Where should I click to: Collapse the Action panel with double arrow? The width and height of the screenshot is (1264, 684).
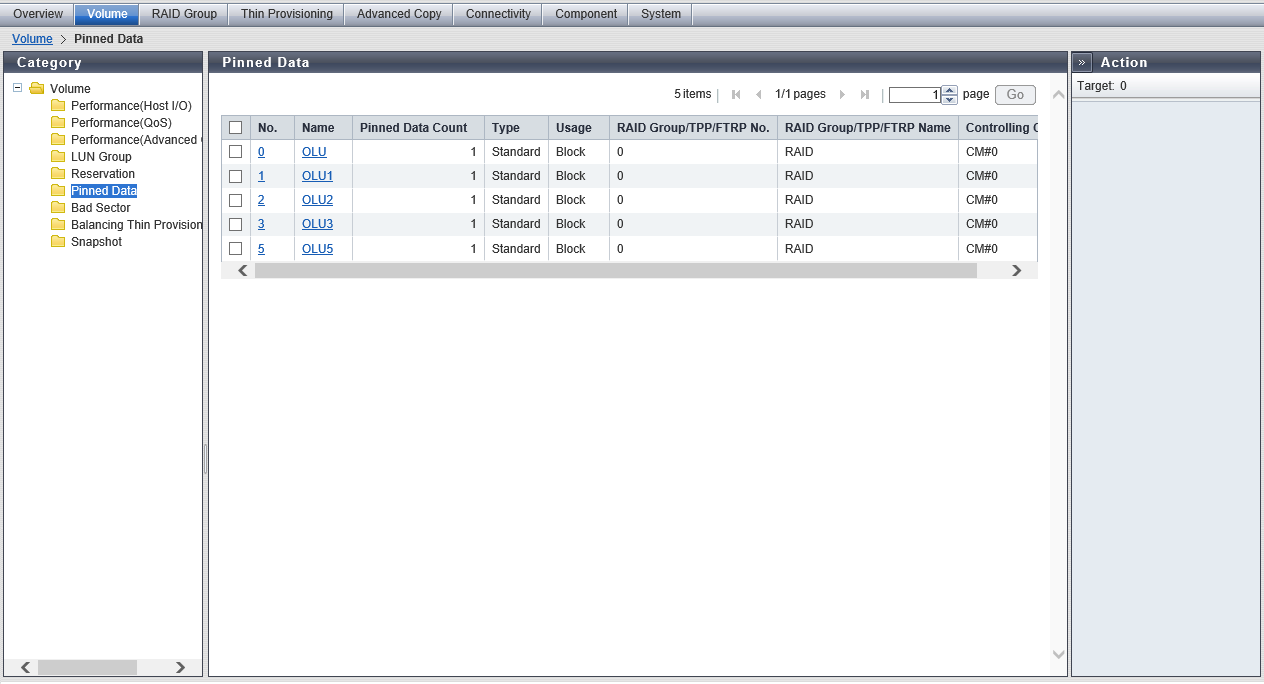[x=1082, y=62]
